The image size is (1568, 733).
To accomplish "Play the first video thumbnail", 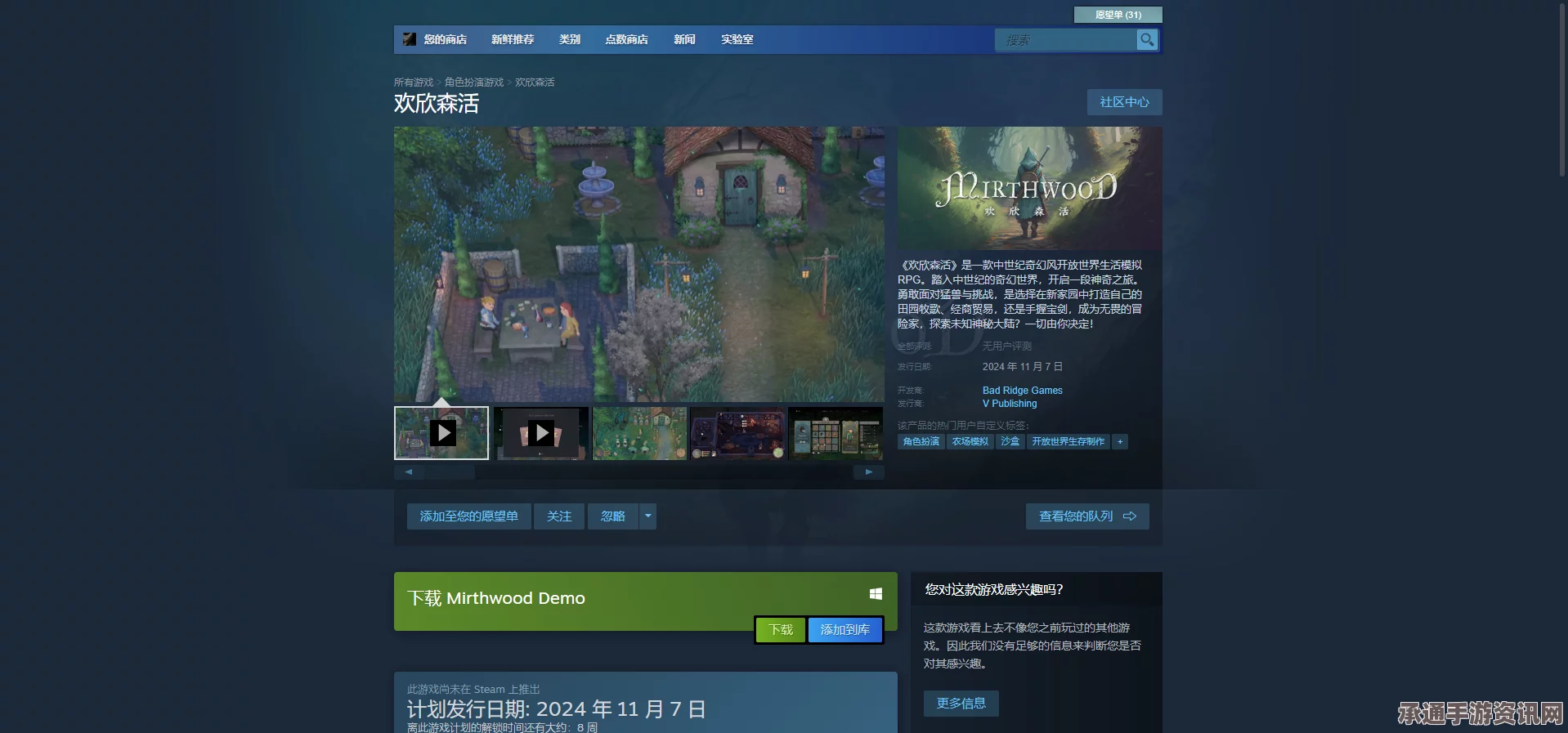I will tap(441, 433).
